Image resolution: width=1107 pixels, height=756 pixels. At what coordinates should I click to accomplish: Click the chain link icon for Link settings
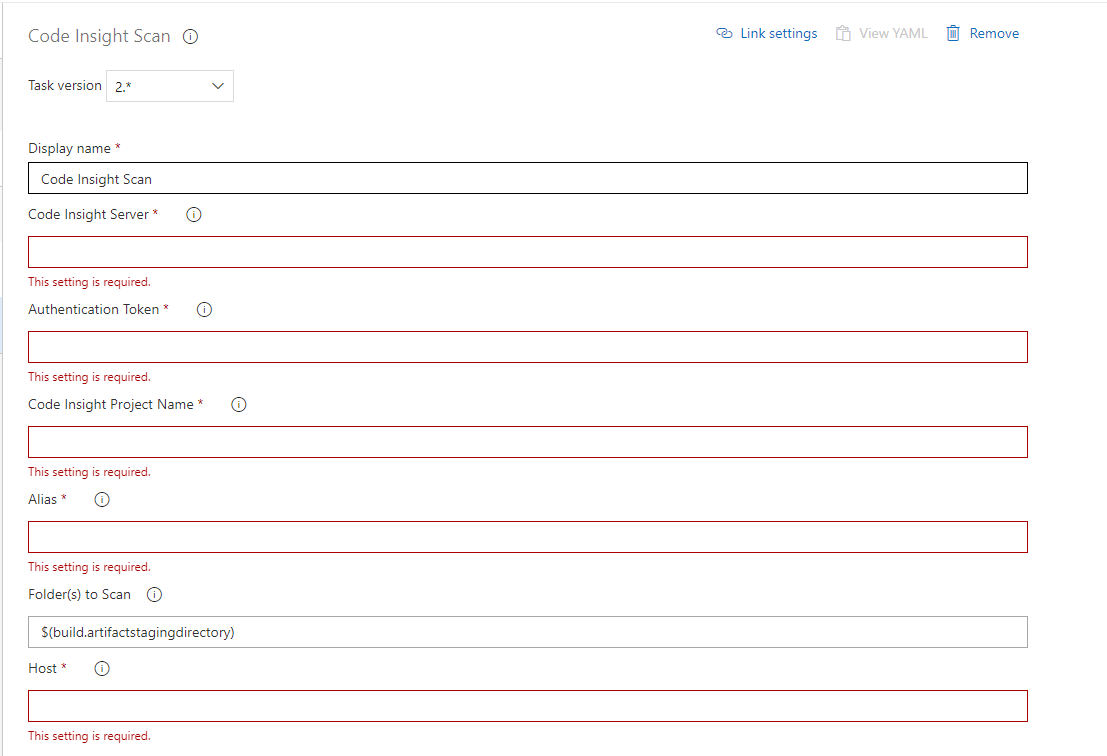[725, 34]
